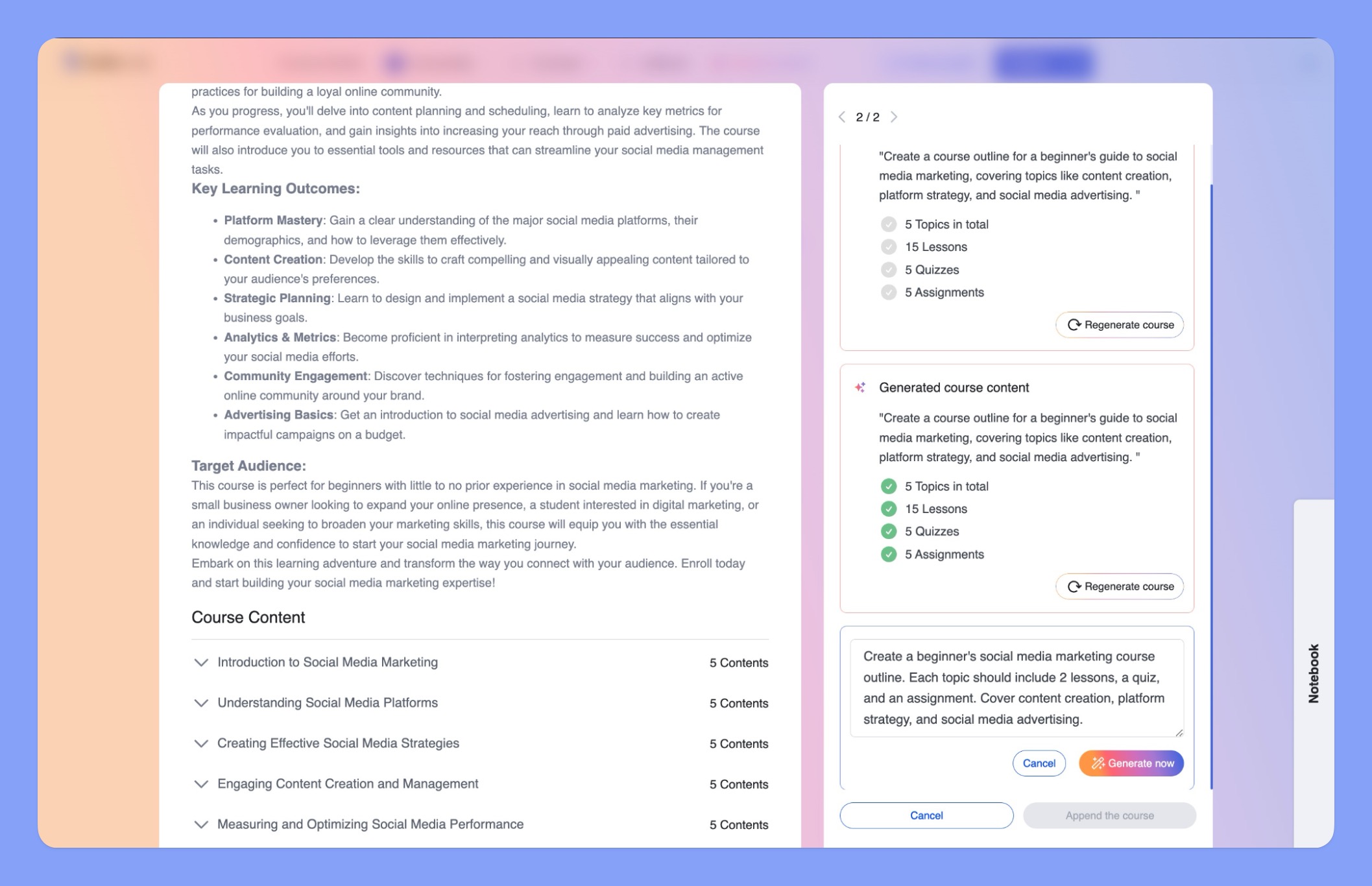Screen dimensions: 1372x886
Task: Click the sparkle/AI icon next to Generated course content
Action: click(x=861, y=387)
